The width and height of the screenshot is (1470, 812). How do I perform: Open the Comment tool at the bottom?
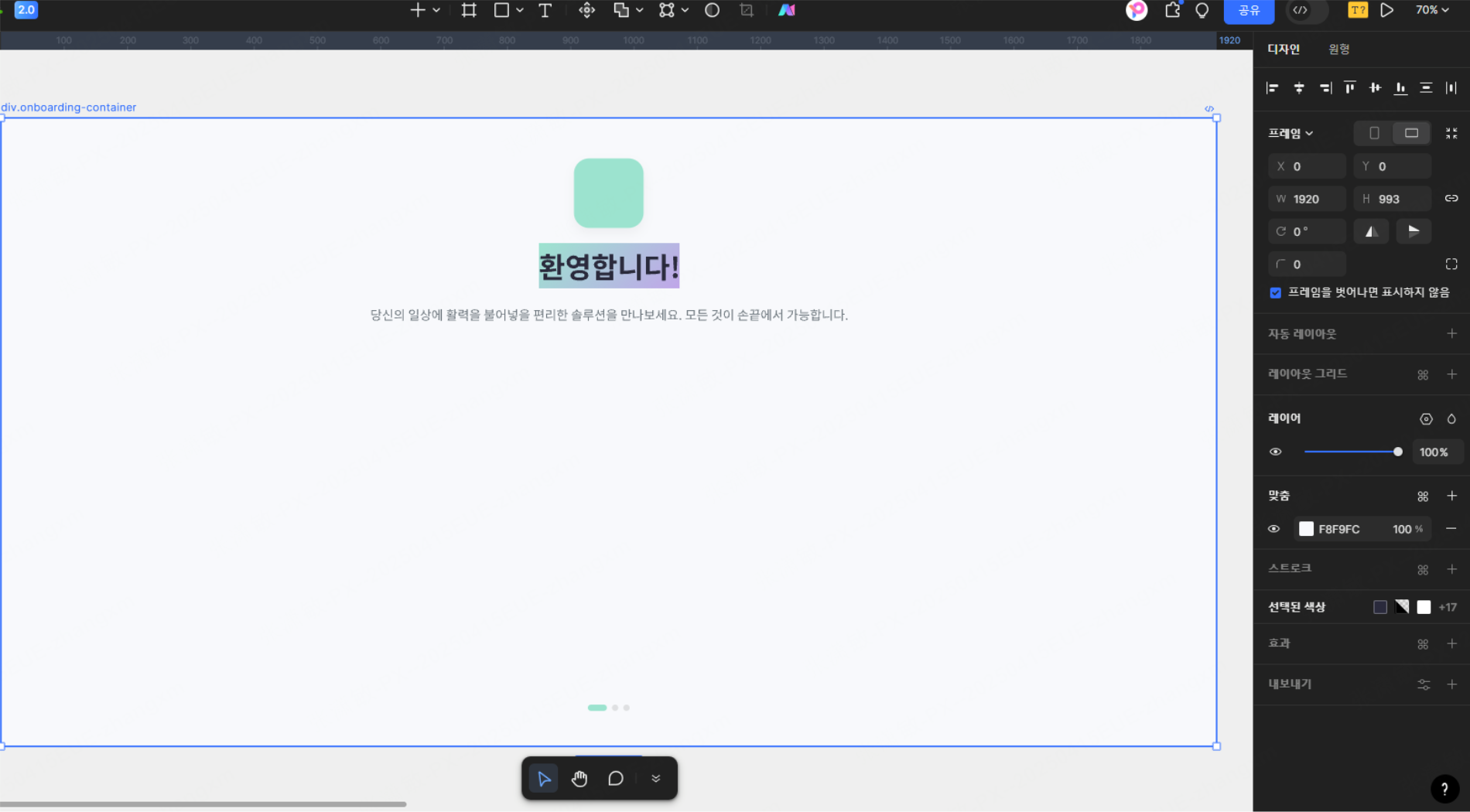click(x=615, y=778)
